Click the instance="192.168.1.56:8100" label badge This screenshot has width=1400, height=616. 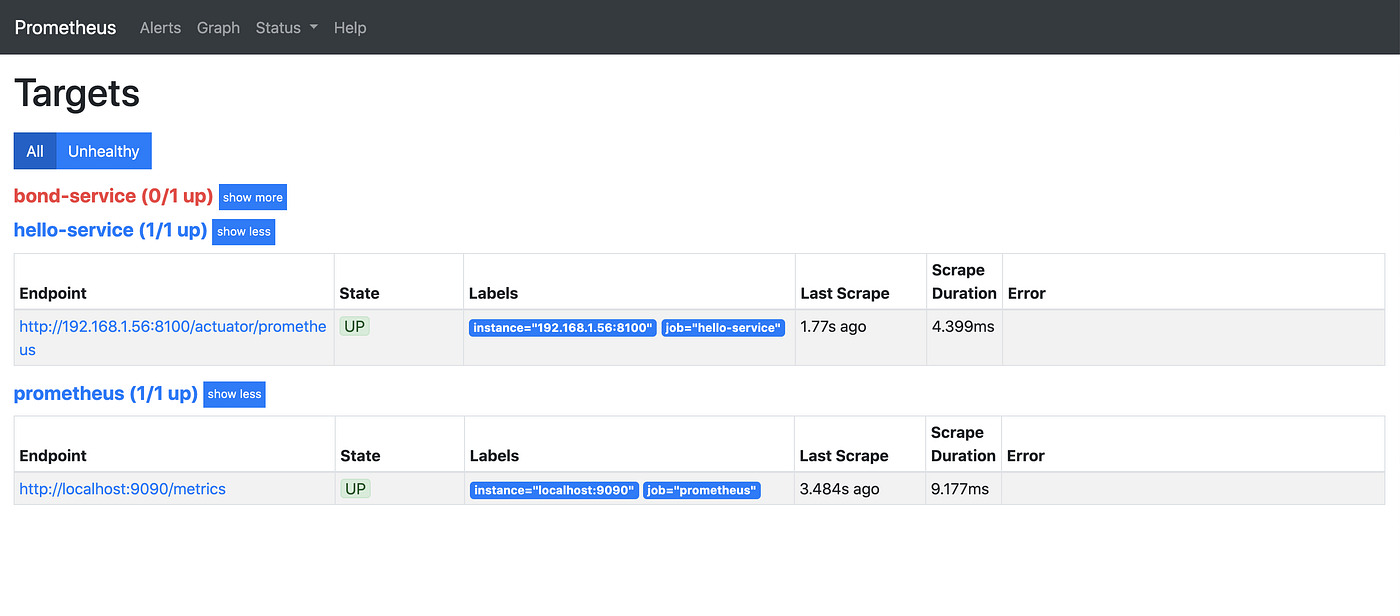pos(562,327)
